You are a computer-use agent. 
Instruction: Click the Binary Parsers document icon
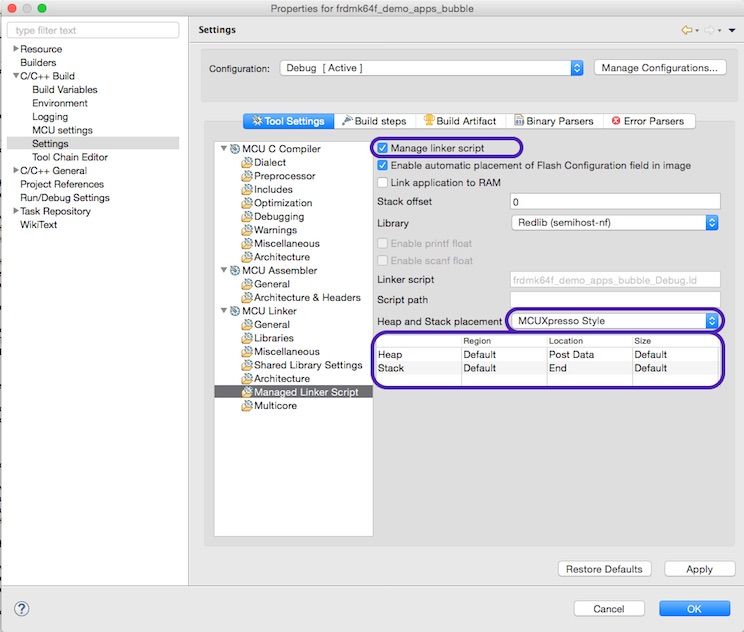(519, 121)
